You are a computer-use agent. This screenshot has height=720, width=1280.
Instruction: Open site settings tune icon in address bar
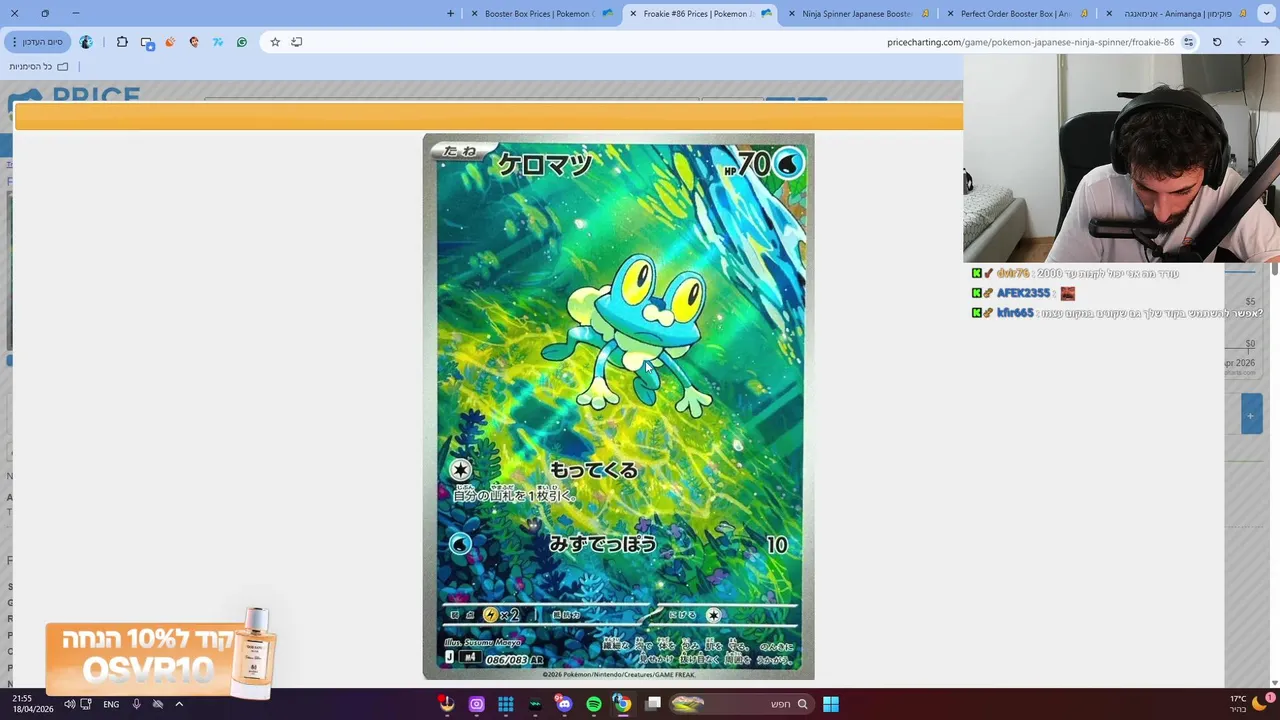(1188, 42)
